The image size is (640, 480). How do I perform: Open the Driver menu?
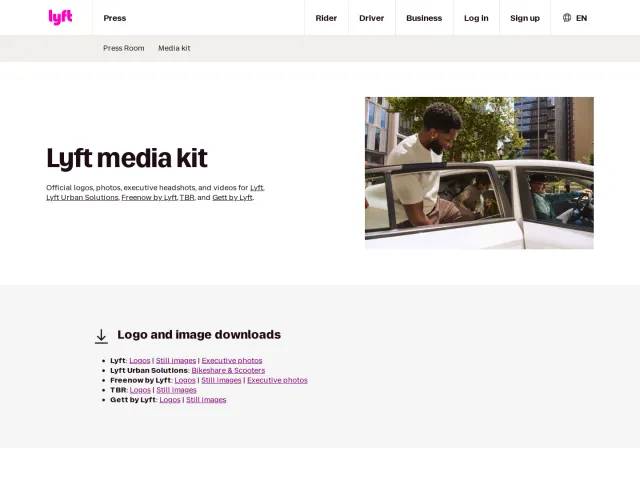tap(371, 18)
